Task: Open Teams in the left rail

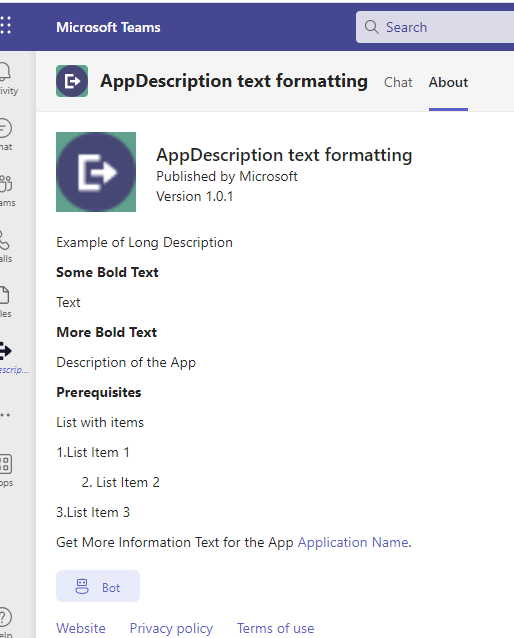Action: coord(7,190)
